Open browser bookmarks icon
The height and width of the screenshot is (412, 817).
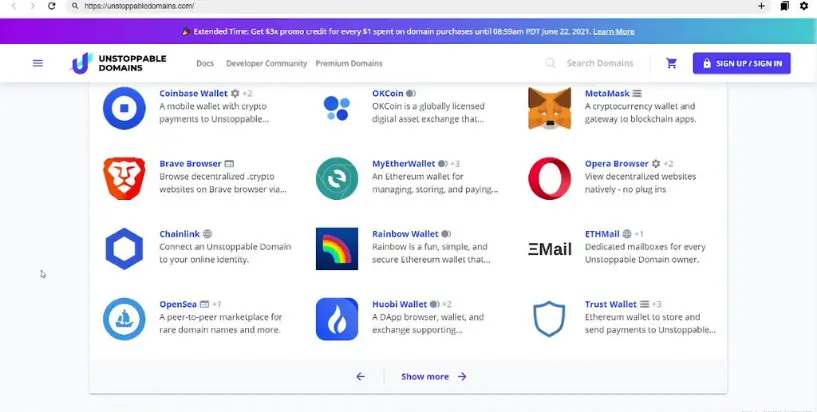784,6
